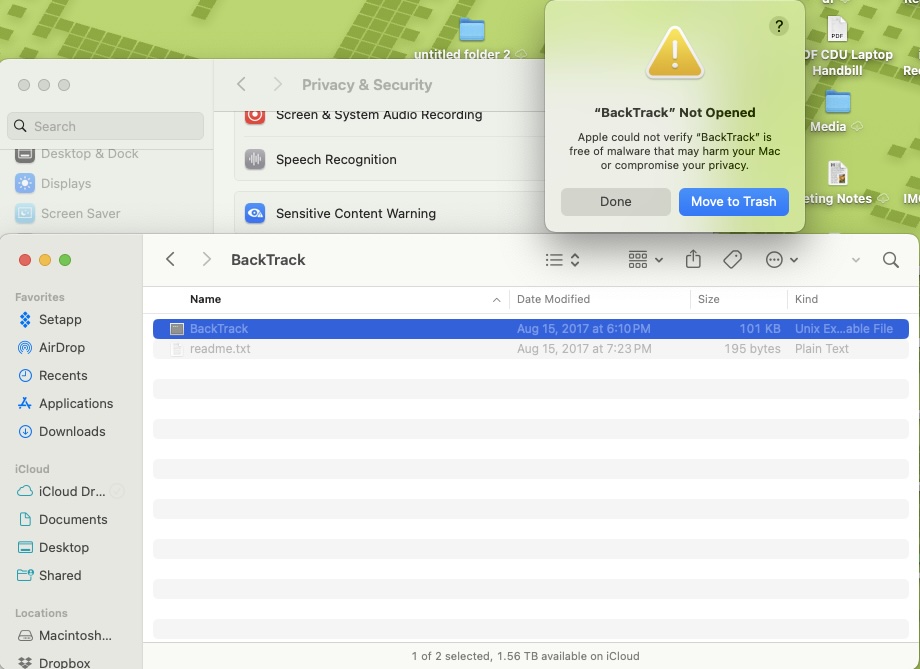Open Sensitive Content Warning settings

point(355,214)
